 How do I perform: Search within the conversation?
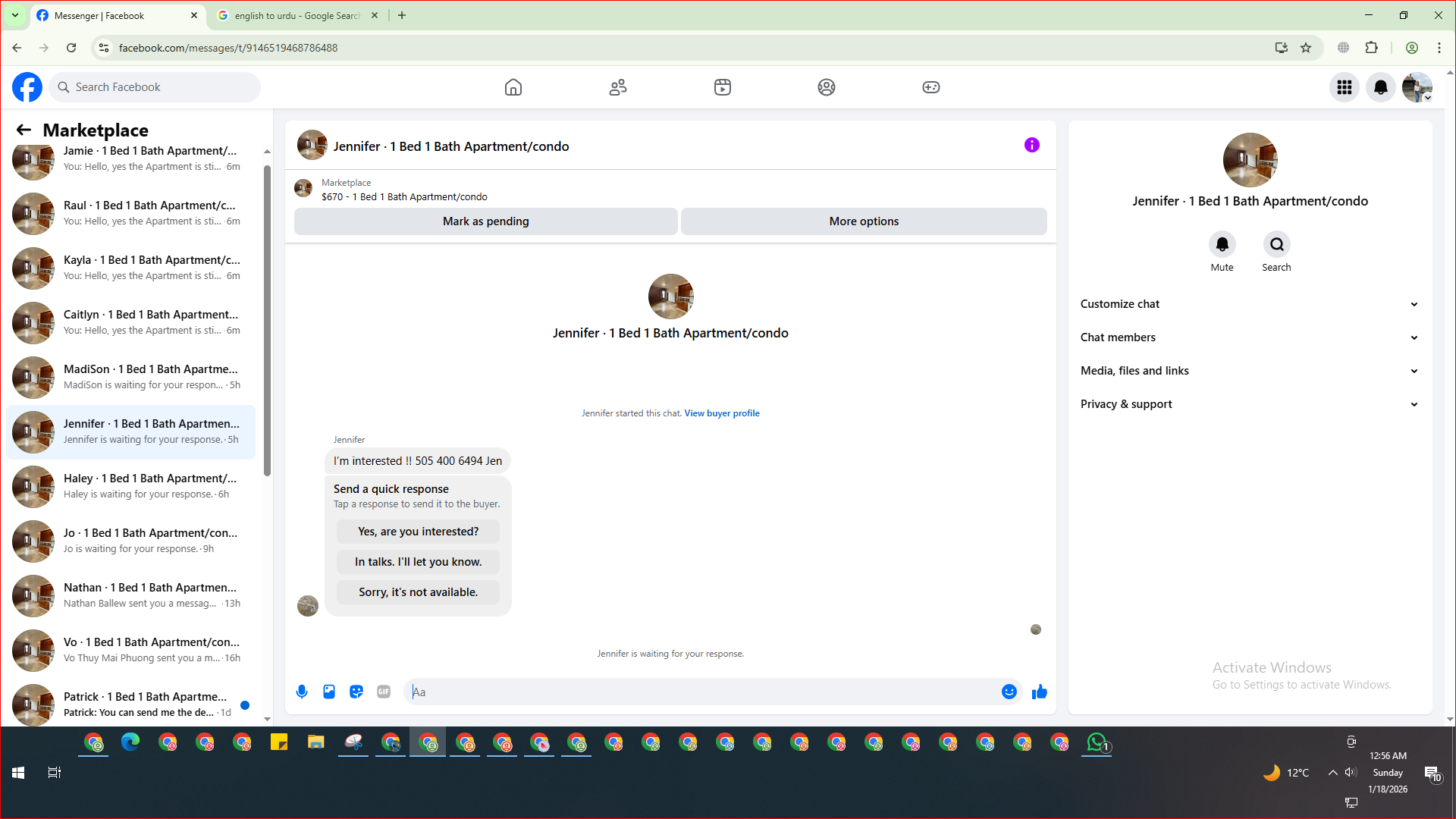pyautogui.click(x=1276, y=244)
